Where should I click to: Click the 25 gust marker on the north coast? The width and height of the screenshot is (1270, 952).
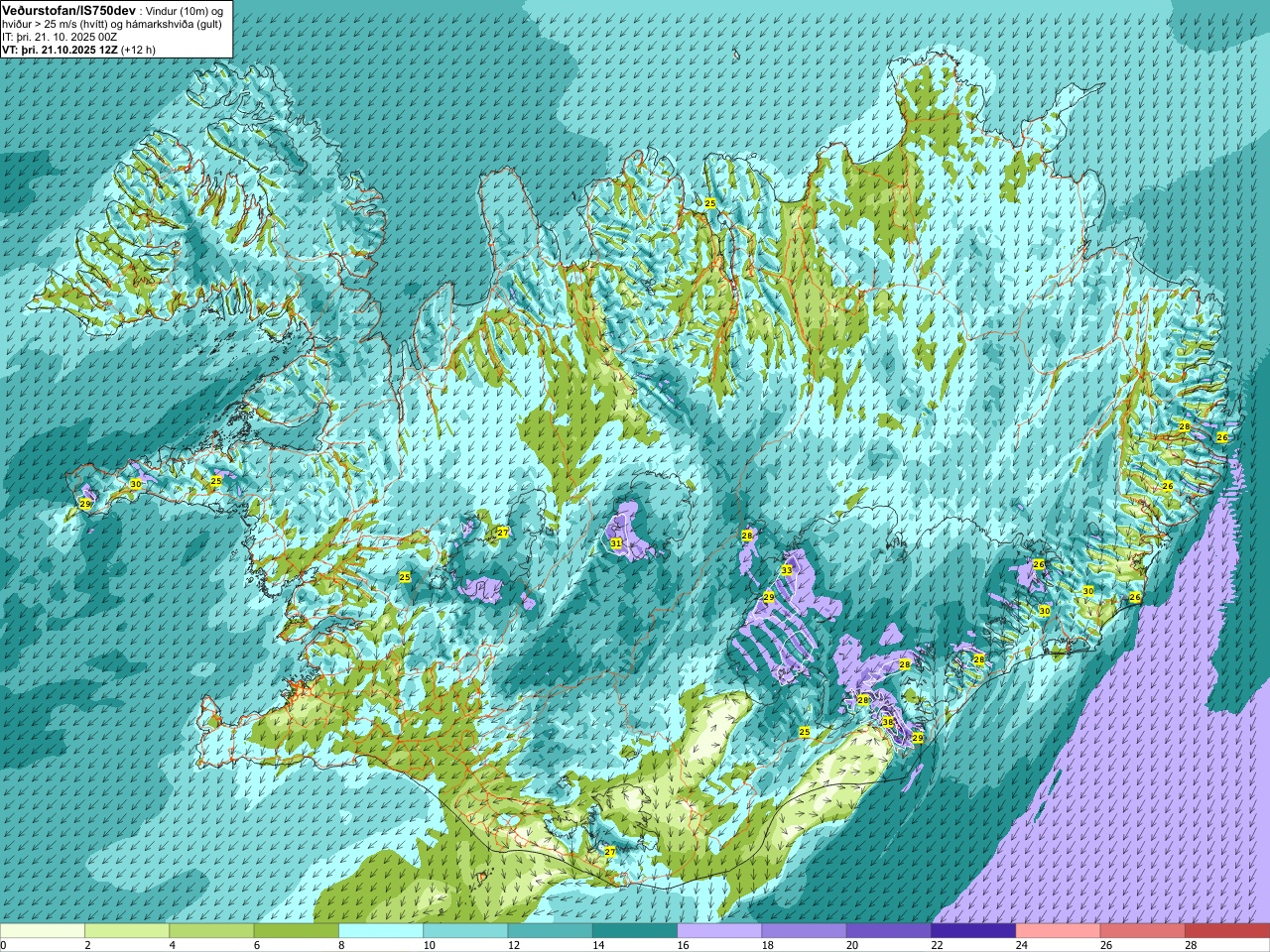click(x=710, y=202)
